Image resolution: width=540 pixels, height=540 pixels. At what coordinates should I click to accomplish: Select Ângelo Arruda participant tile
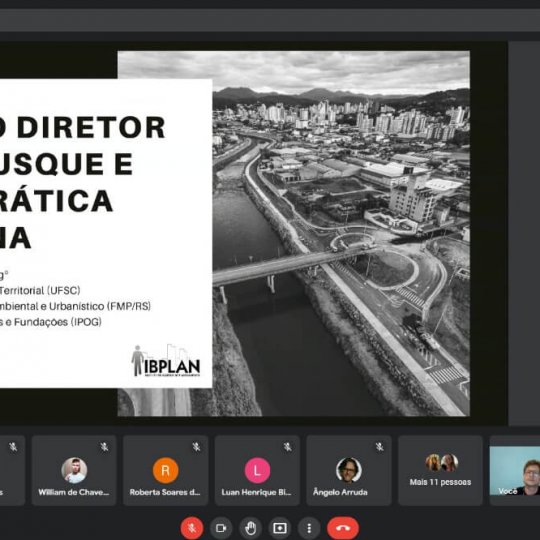coord(349,470)
